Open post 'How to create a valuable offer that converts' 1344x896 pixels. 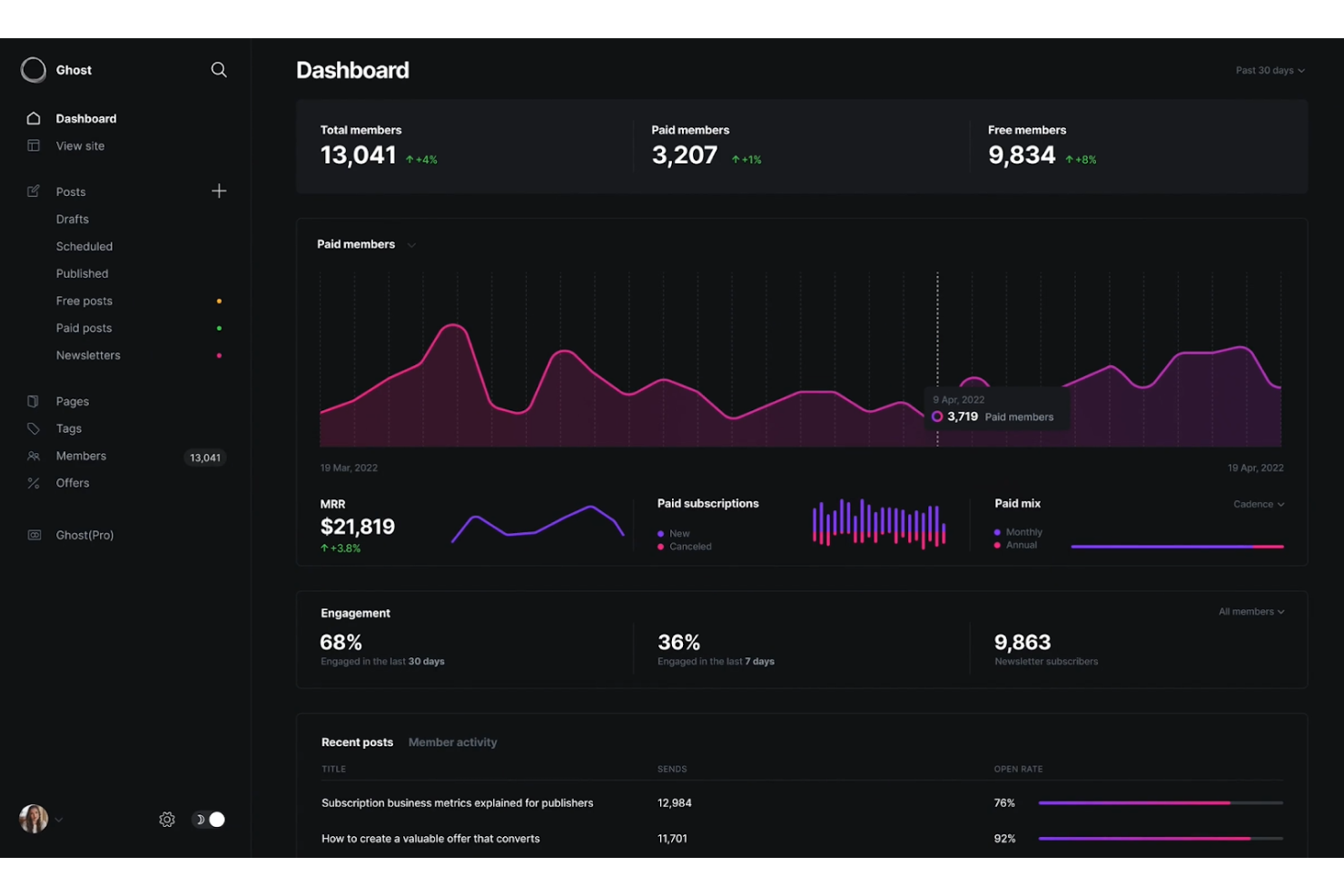point(430,839)
